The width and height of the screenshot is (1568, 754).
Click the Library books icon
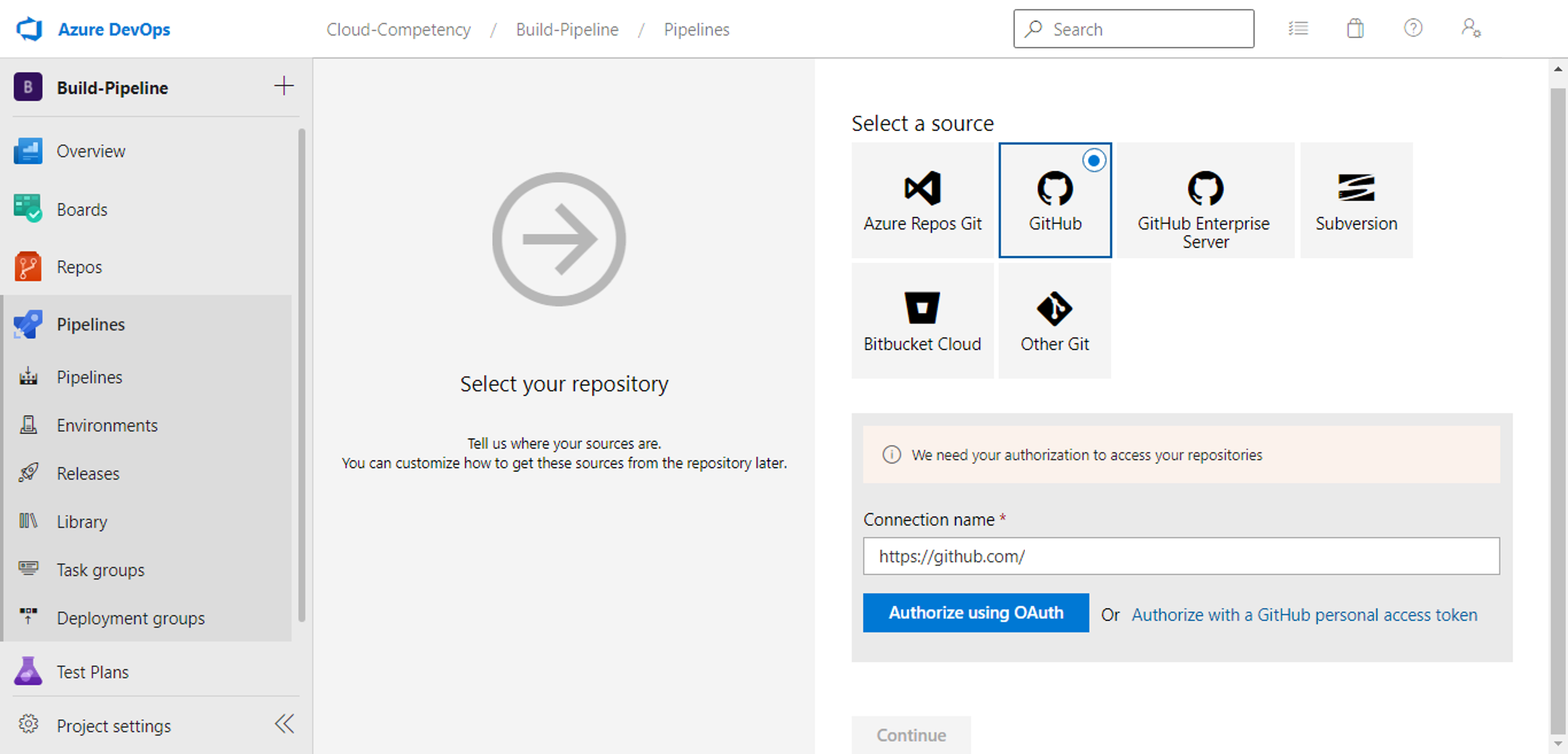28,520
